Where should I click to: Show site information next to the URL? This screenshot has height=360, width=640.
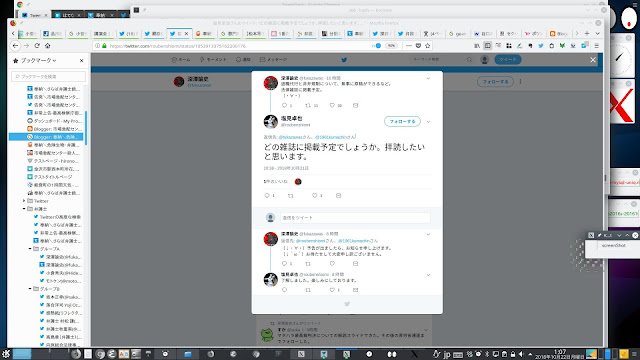point(97,46)
